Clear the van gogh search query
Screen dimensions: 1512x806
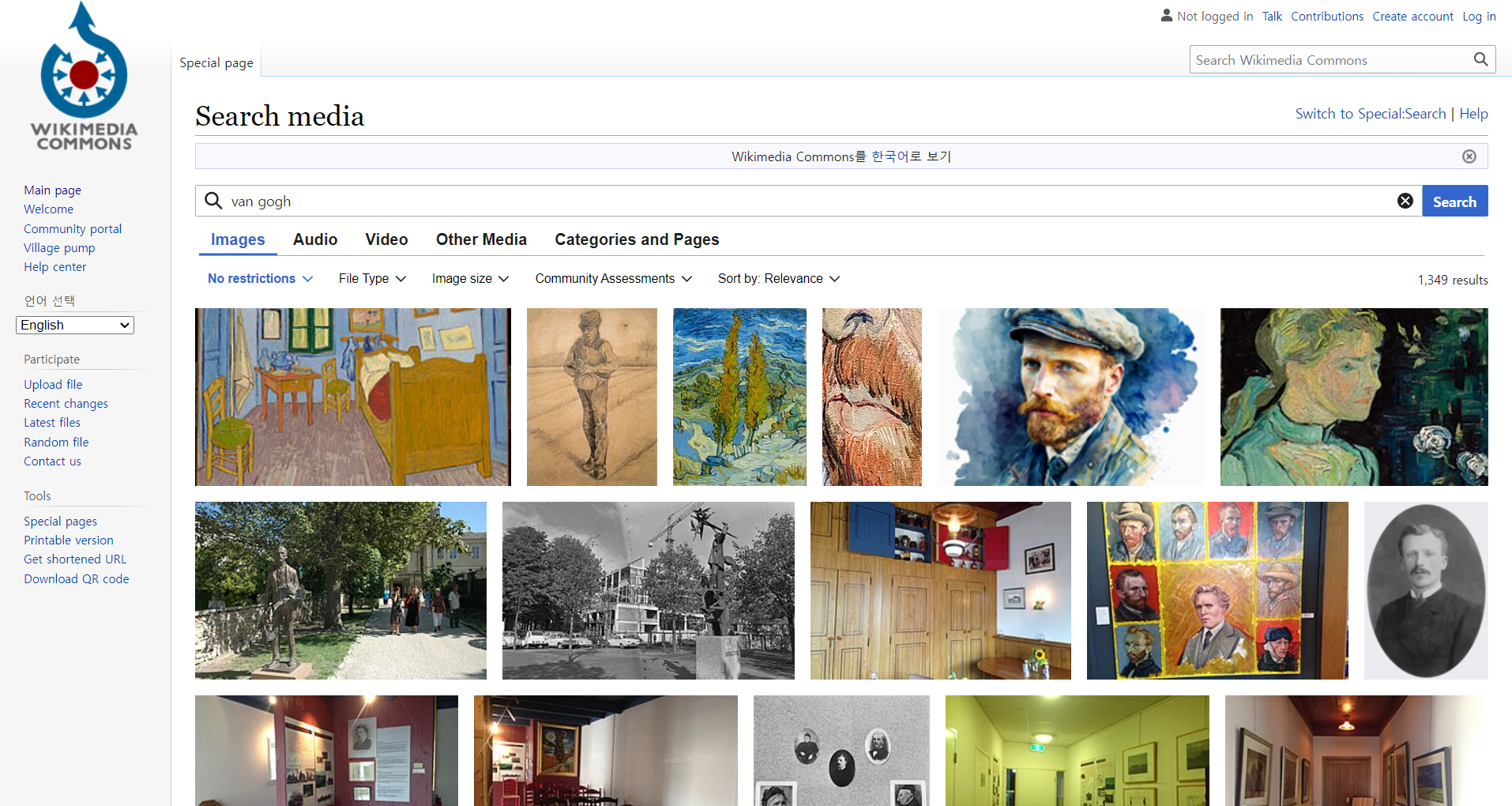1405,201
